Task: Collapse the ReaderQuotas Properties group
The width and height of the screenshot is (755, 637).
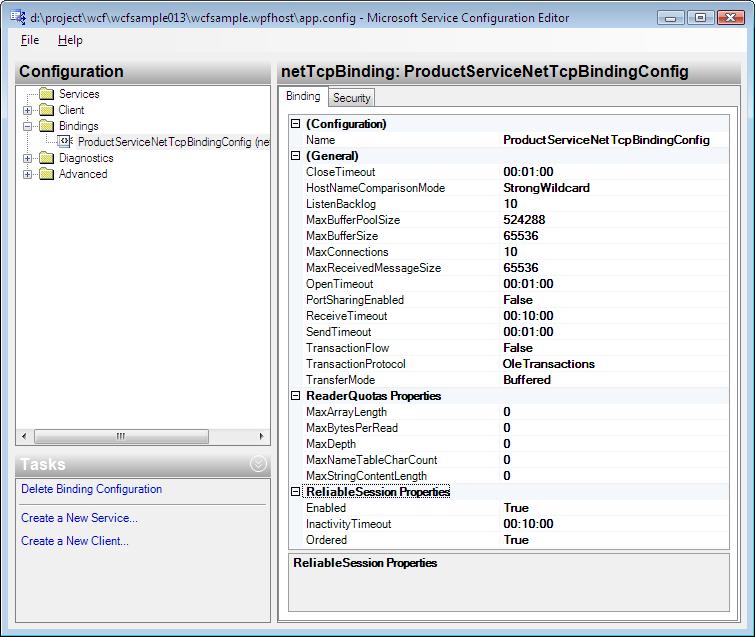Action: 296,396
